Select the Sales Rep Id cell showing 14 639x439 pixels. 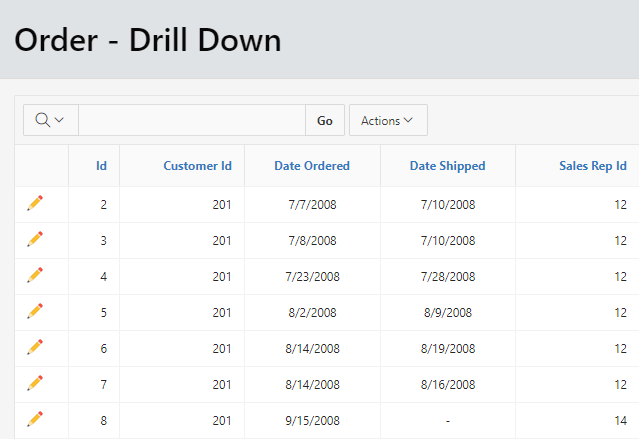click(620, 420)
